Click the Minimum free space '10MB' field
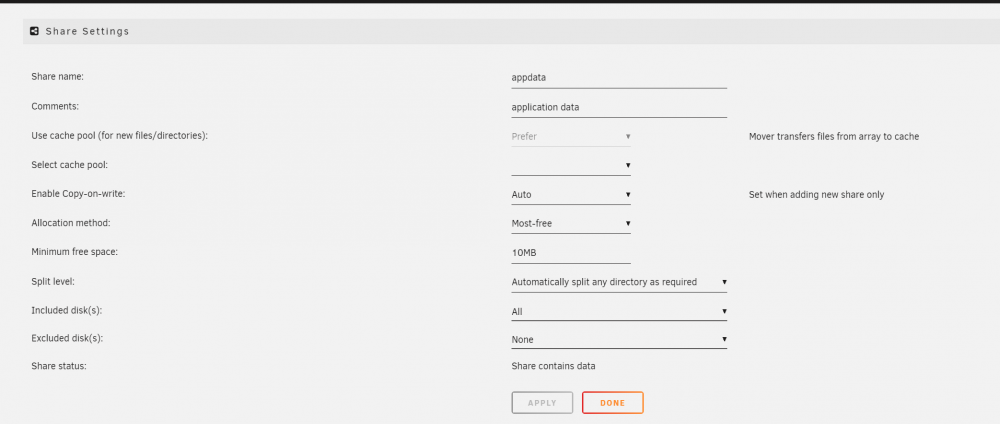1000x424 pixels. [571, 253]
